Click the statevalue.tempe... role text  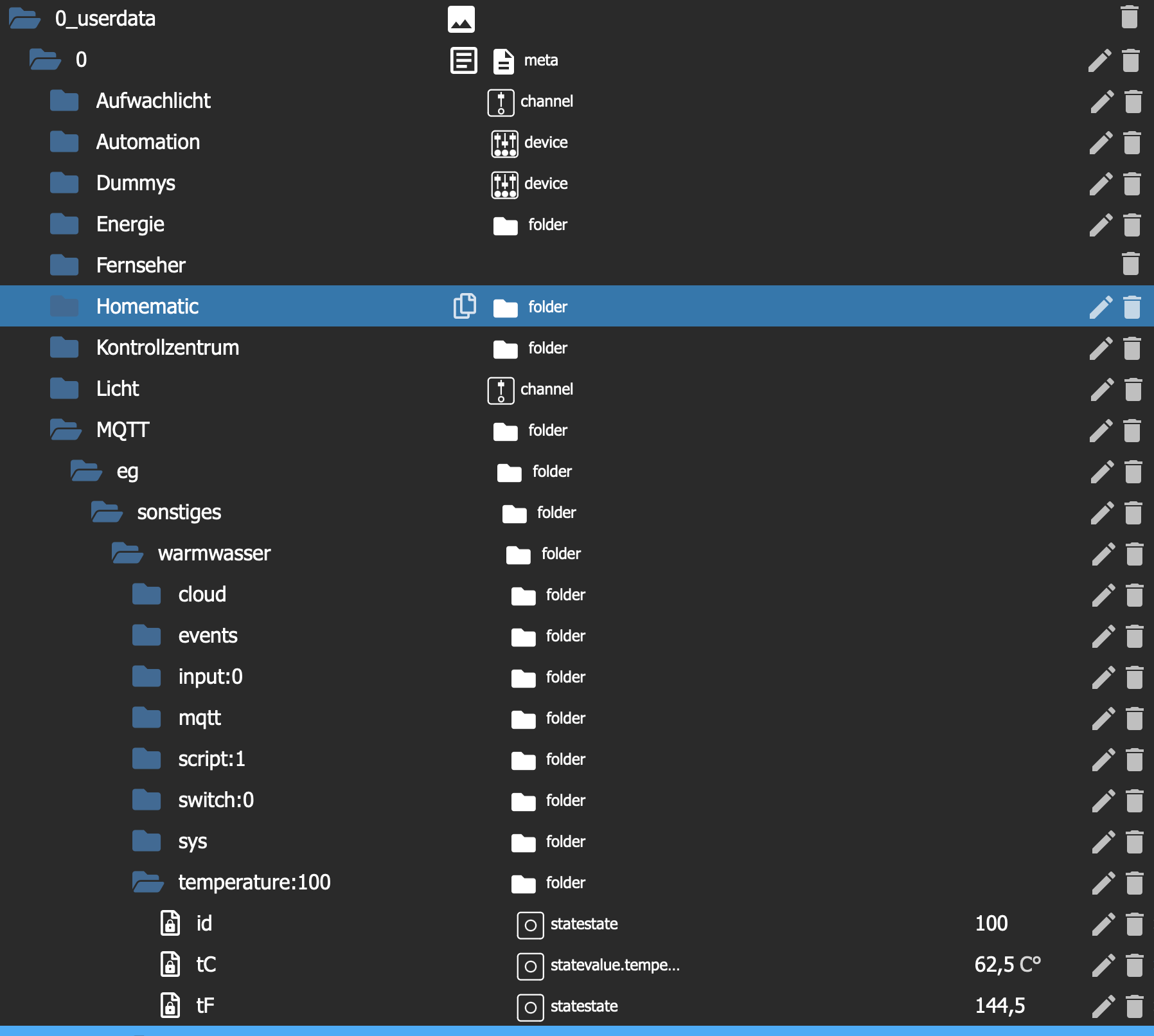pyautogui.click(x=615, y=965)
